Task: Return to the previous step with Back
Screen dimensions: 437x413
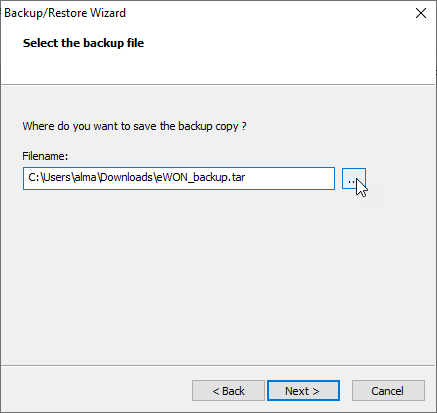Action: (x=228, y=390)
